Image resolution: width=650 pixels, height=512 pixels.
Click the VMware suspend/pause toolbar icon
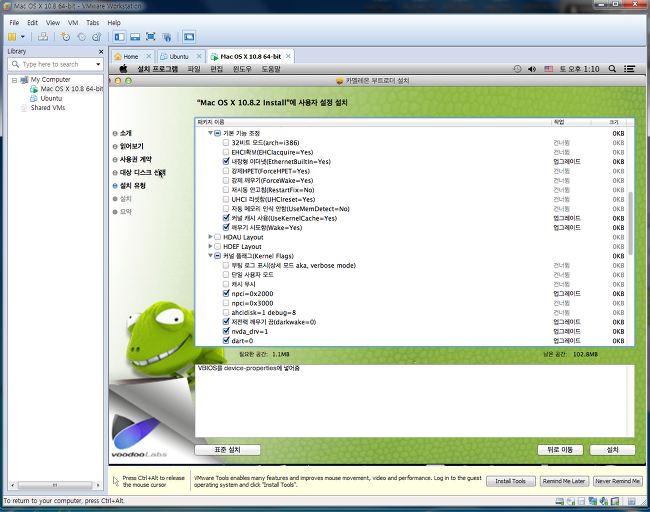click(x=12, y=37)
